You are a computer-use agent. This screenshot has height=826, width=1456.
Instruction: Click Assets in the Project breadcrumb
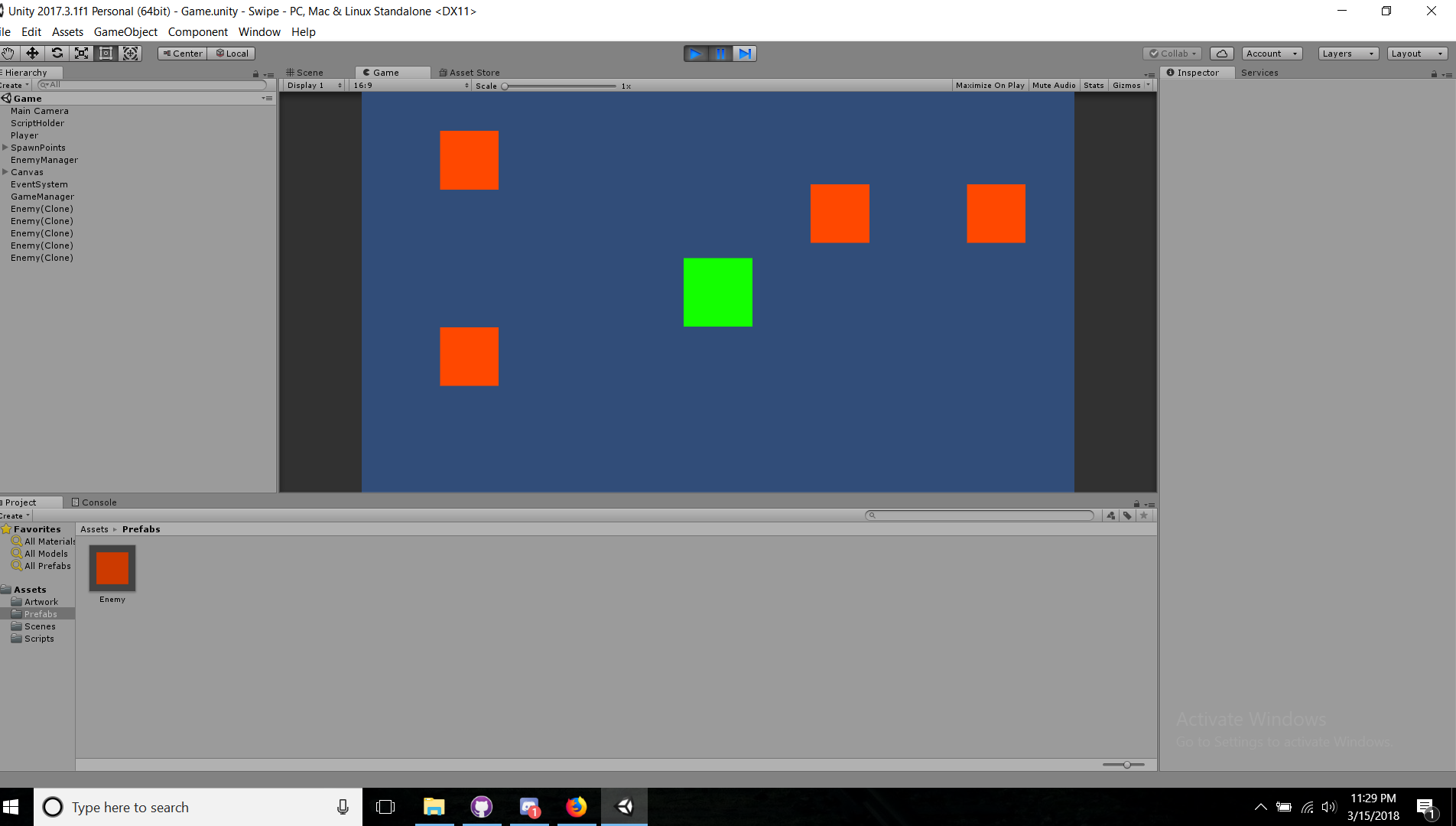[95, 529]
